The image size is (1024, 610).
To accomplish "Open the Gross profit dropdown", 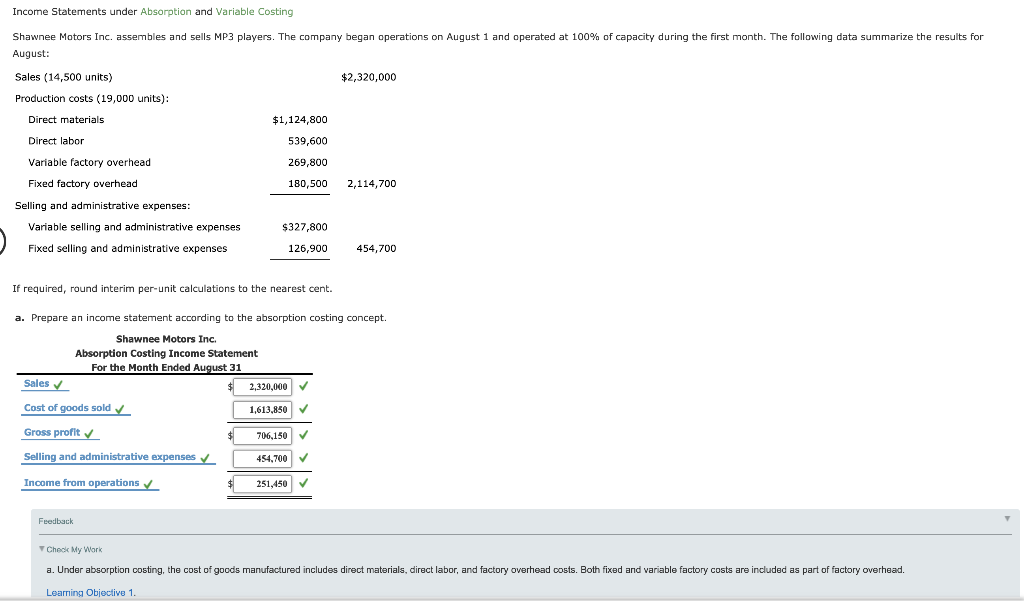I will pyautogui.click(x=52, y=432).
